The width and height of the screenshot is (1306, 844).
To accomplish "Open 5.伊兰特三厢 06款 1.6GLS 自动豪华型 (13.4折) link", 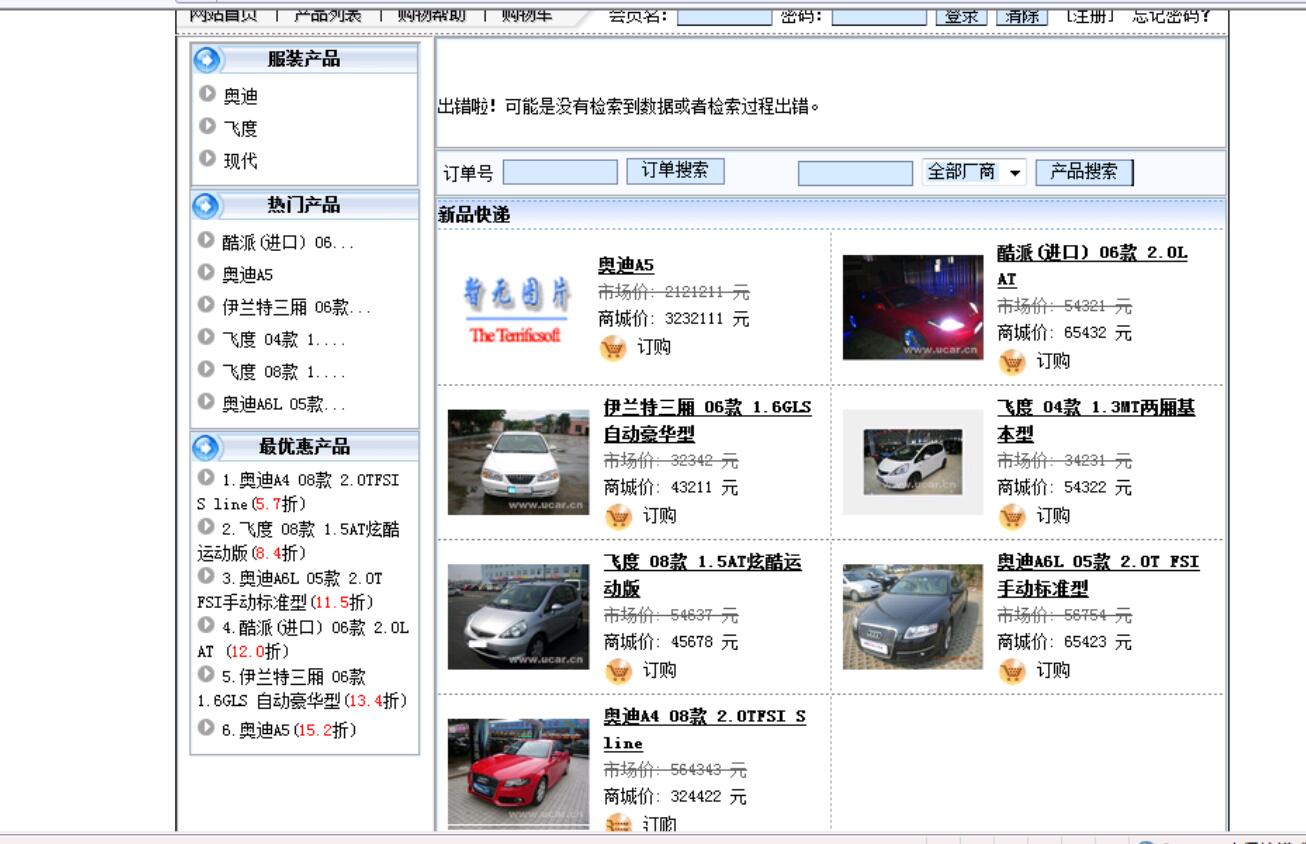I will pyautogui.click(x=302, y=689).
